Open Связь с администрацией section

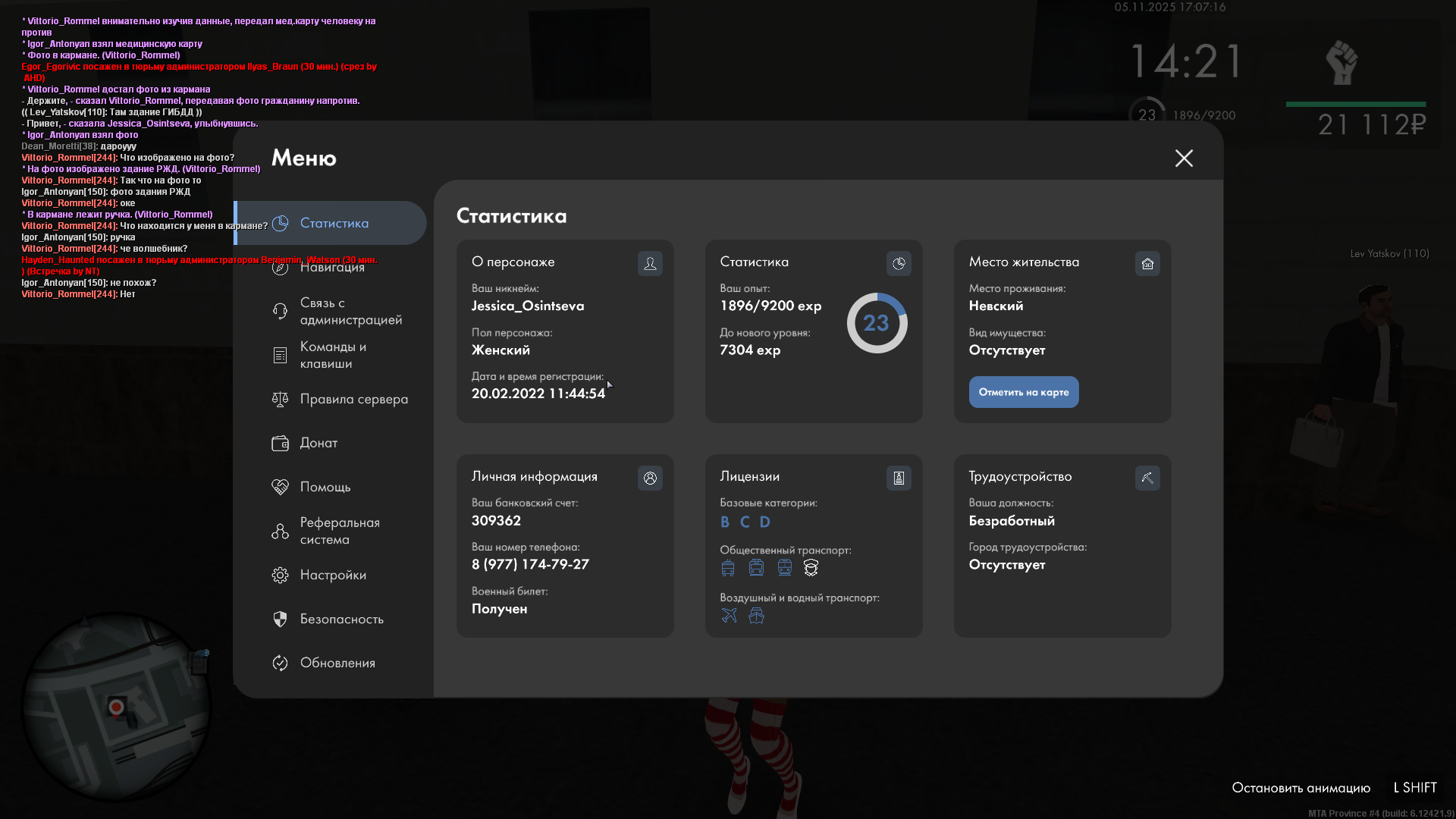[350, 311]
